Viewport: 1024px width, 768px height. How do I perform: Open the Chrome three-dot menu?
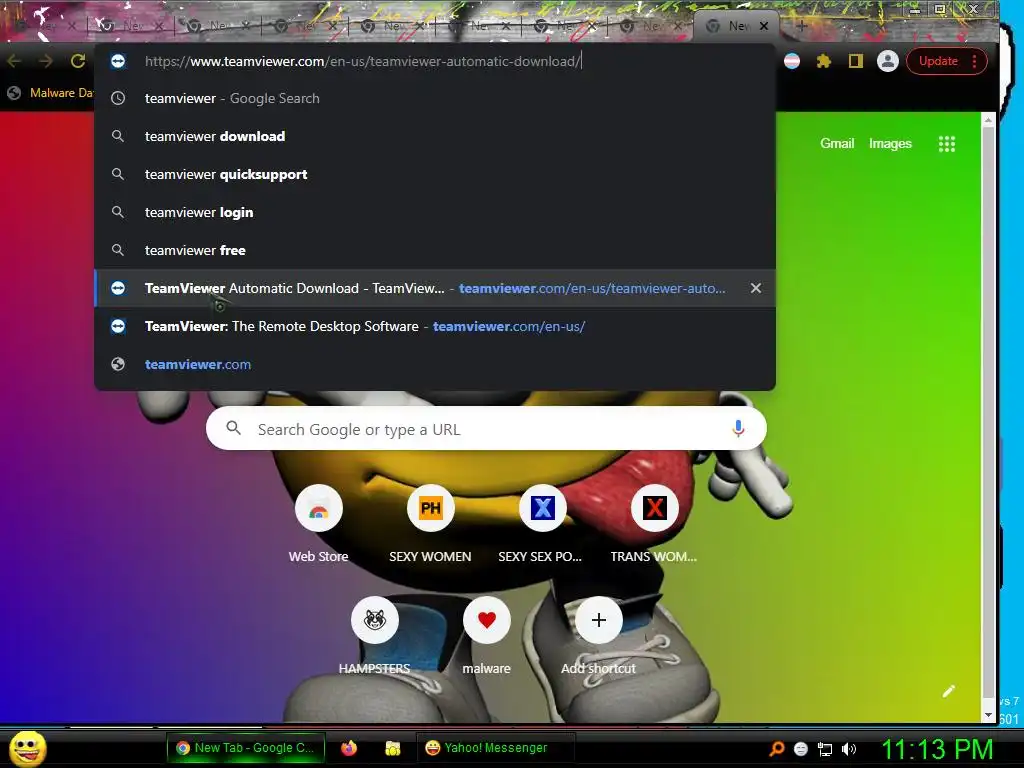[x=974, y=61]
